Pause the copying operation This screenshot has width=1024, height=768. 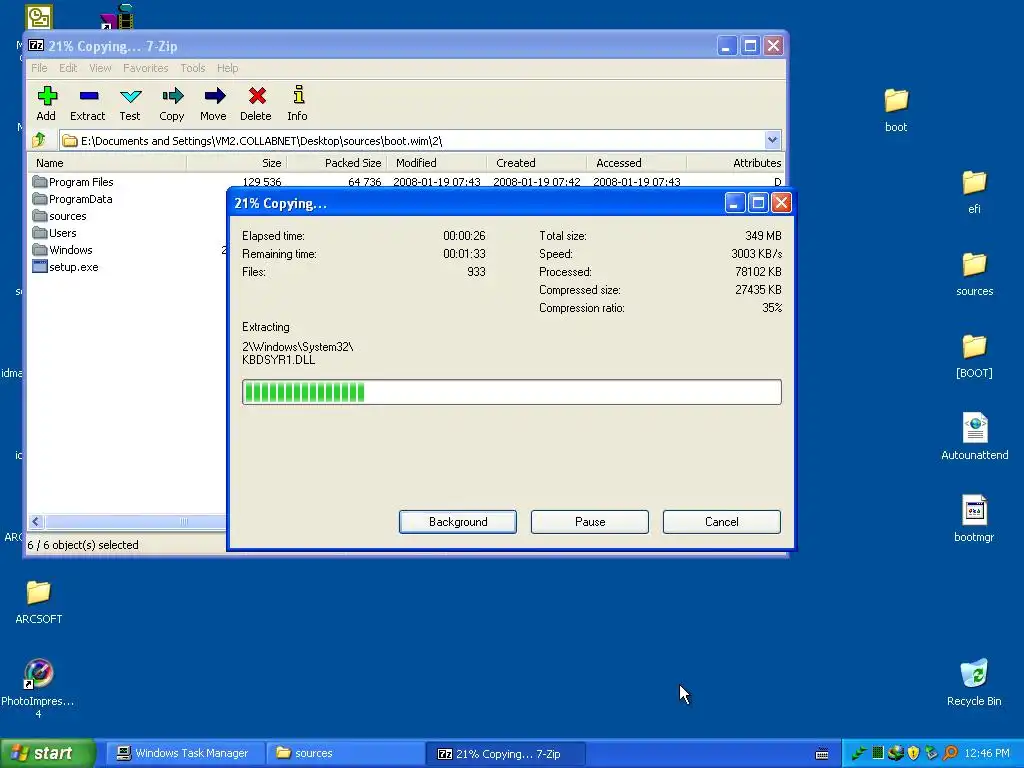tap(590, 522)
